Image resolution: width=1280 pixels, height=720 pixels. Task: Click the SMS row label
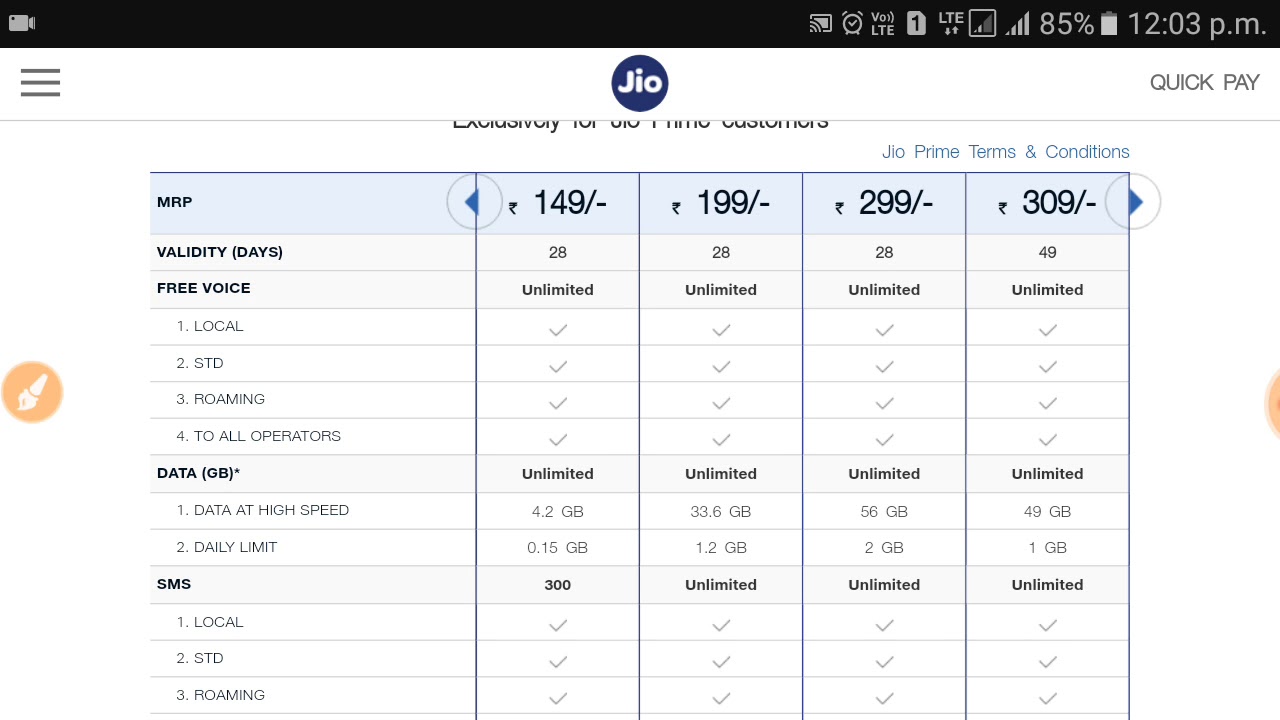pyautogui.click(x=174, y=584)
